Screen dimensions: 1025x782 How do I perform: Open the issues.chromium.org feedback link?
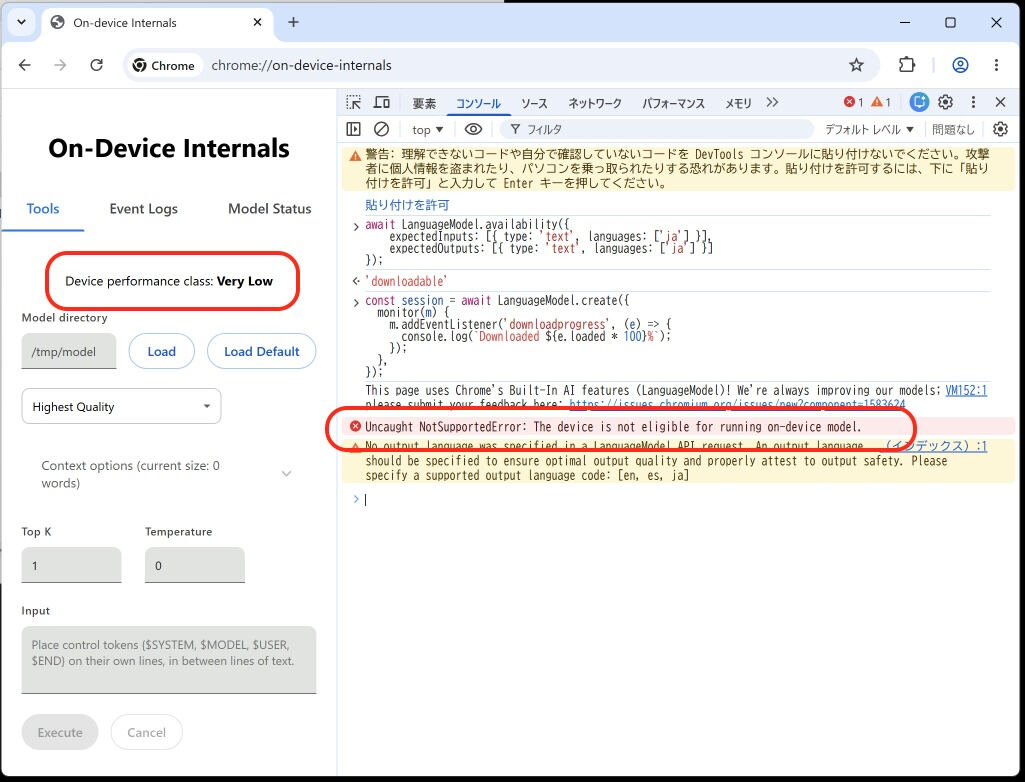pyautogui.click(x=737, y=404)
